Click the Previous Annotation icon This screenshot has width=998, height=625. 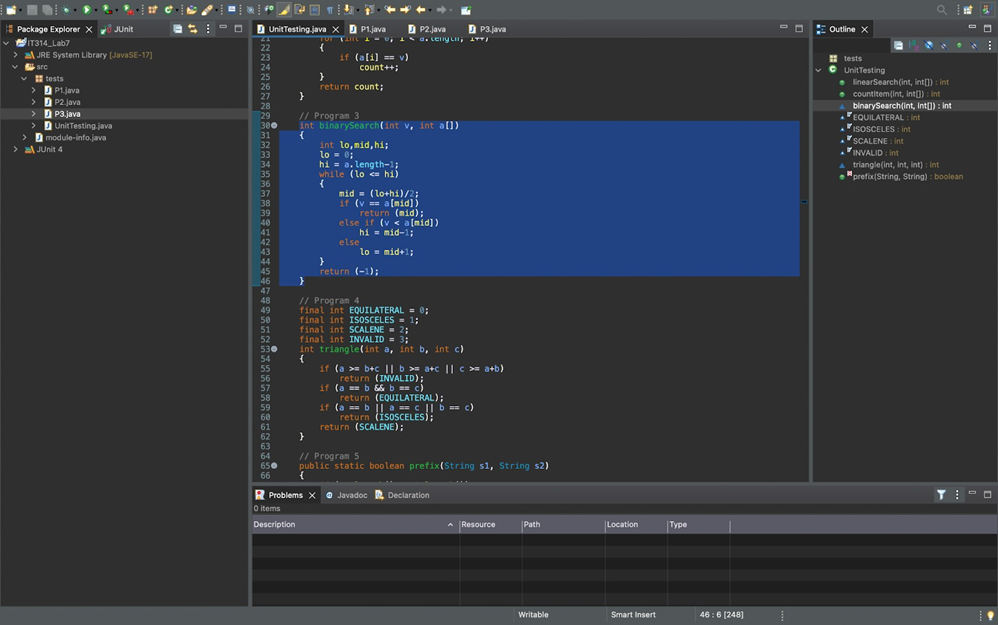[369, 10]
